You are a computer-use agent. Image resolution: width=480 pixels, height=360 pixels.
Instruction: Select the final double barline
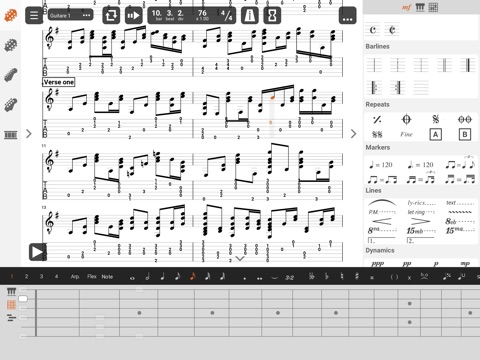[x=467, y=65]
